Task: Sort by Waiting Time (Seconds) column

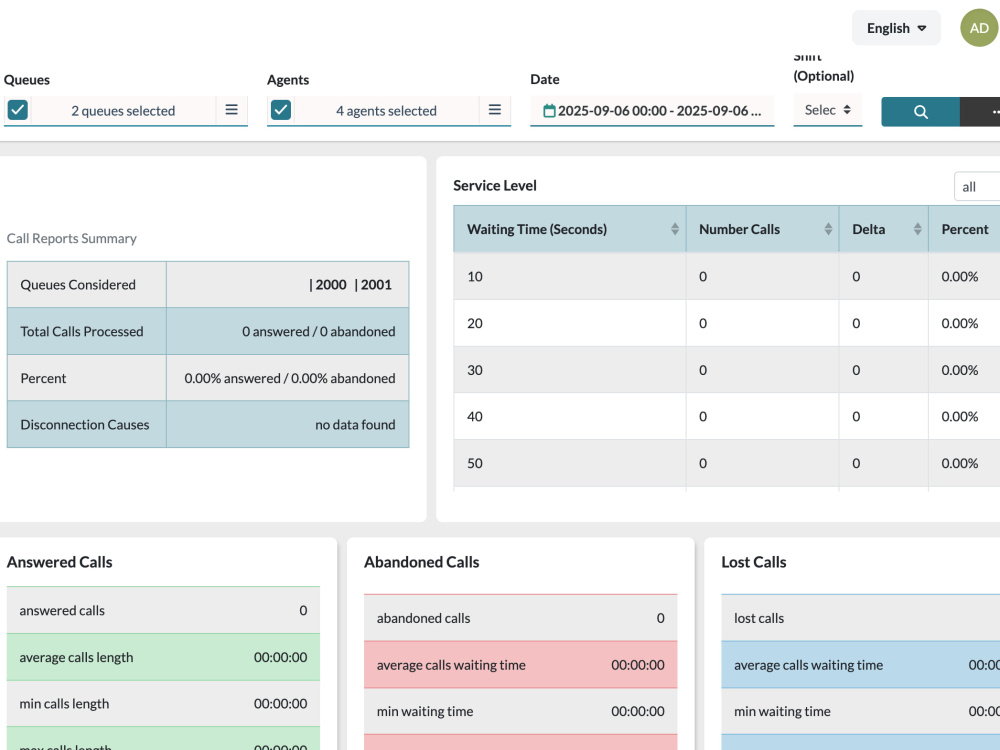Action: point(570,229)
